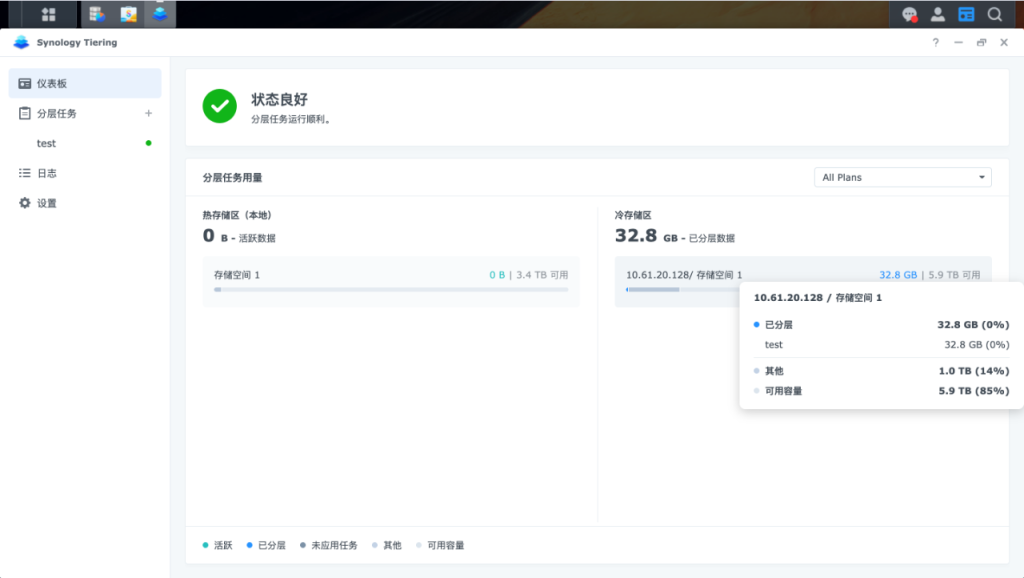Open the notifications chat bubble icon

[x=910, y=15]
